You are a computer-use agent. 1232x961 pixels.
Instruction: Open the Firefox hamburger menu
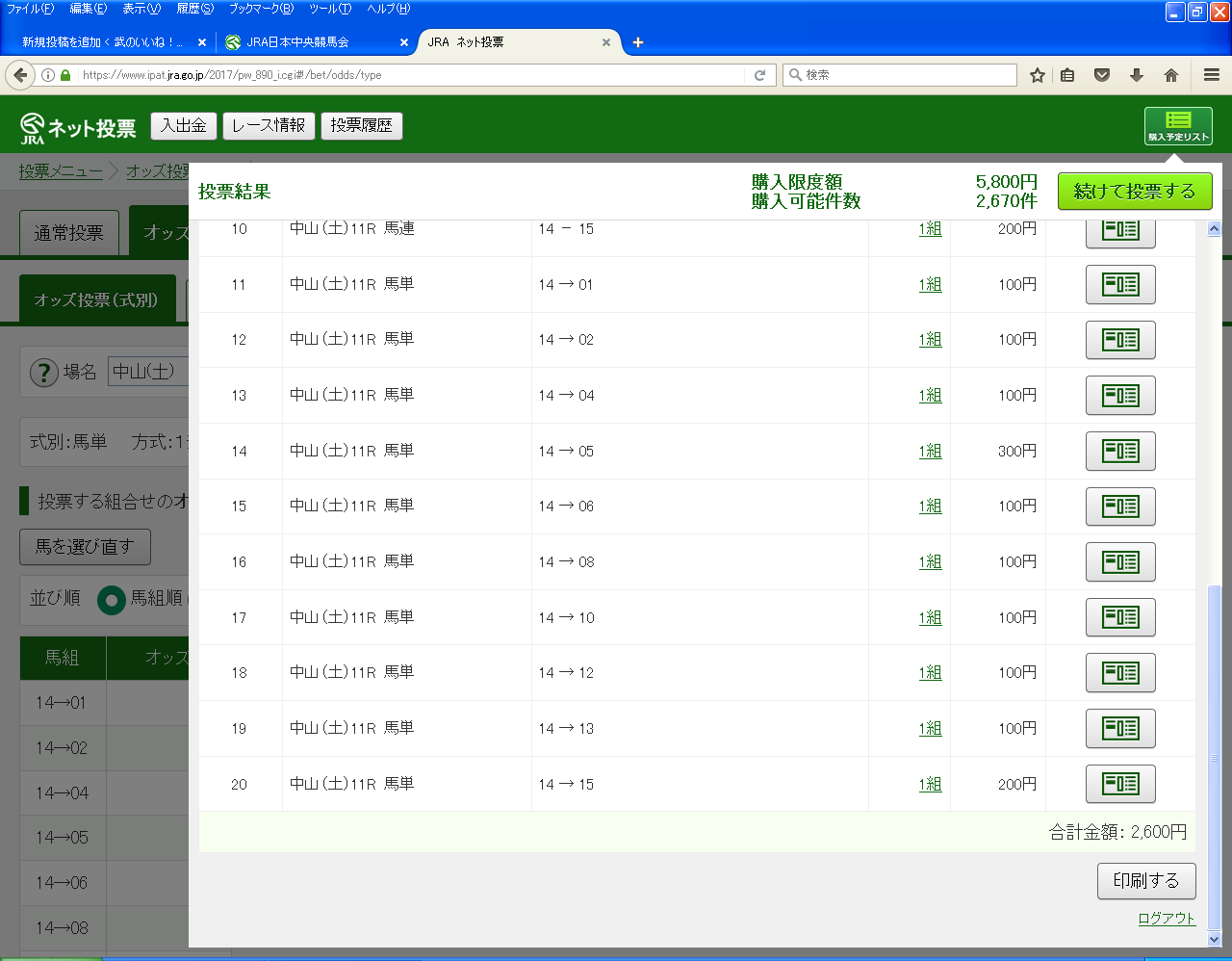tap(1212, 75)
